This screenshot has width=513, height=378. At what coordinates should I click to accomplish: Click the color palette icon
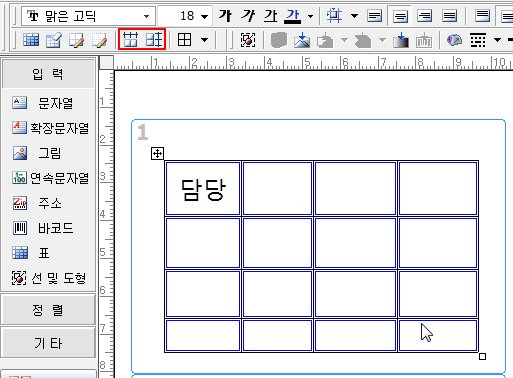pyautogui.click(x=454, y=40)
